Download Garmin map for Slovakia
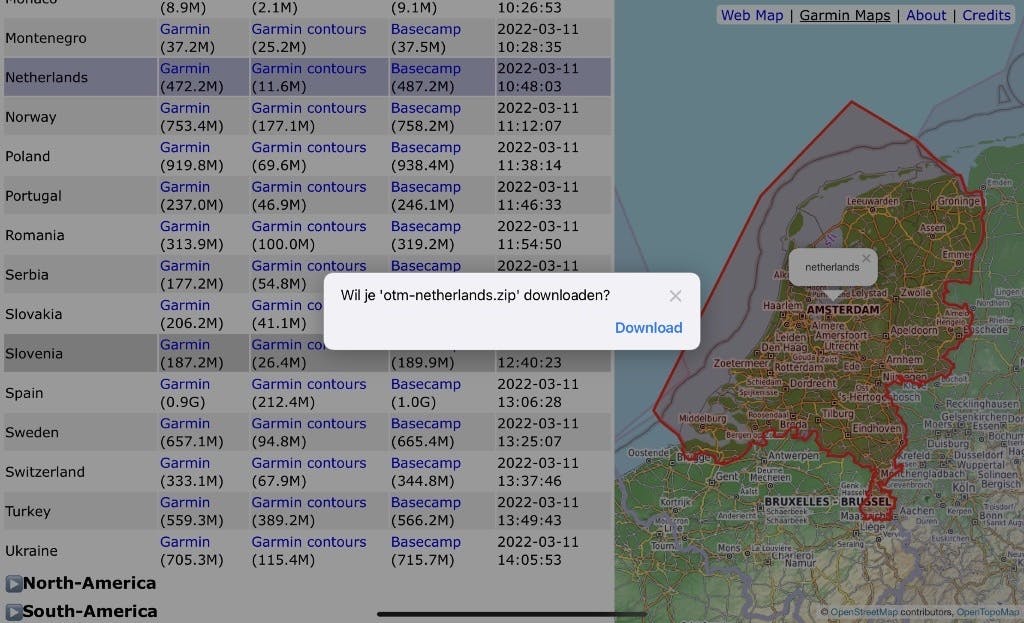Screen dimensions: 1024x623 tap(185, 306)
